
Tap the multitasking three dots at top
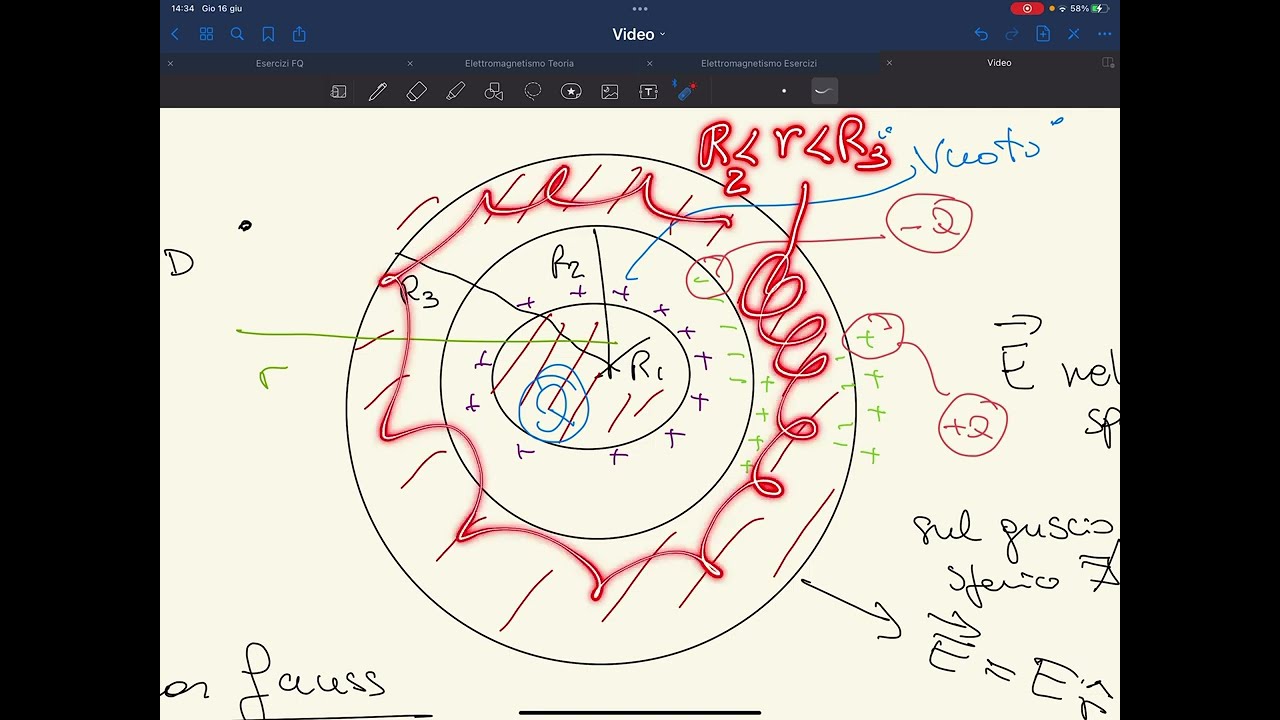(640, 8)
